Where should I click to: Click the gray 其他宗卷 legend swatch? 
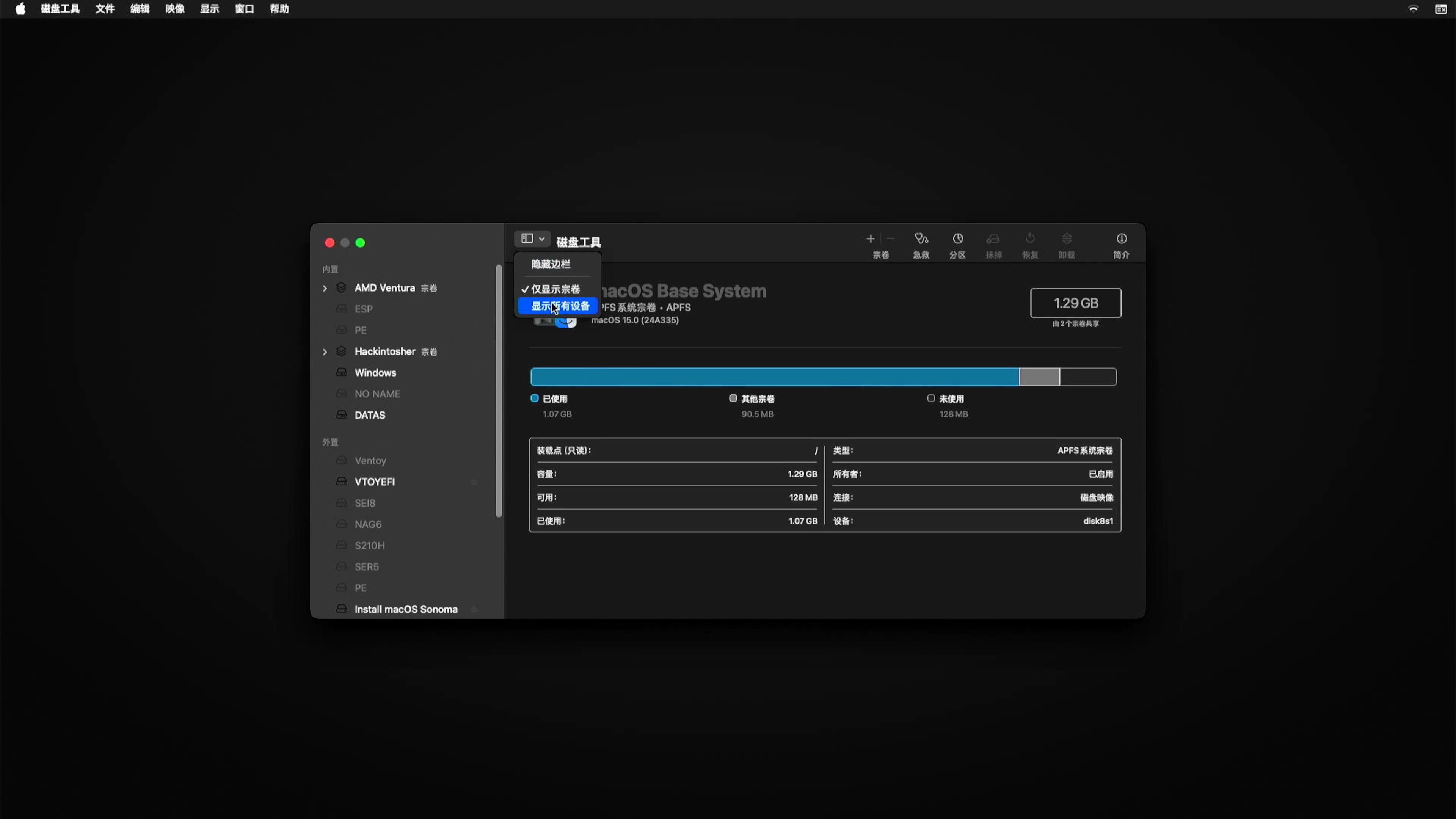(733, 398)
